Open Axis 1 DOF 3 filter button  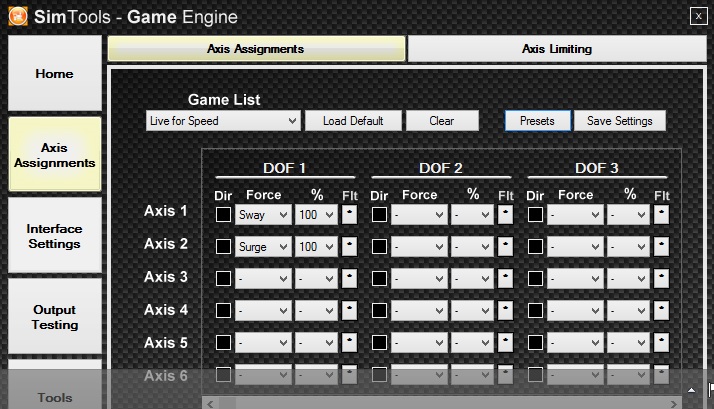pos(661,215)
